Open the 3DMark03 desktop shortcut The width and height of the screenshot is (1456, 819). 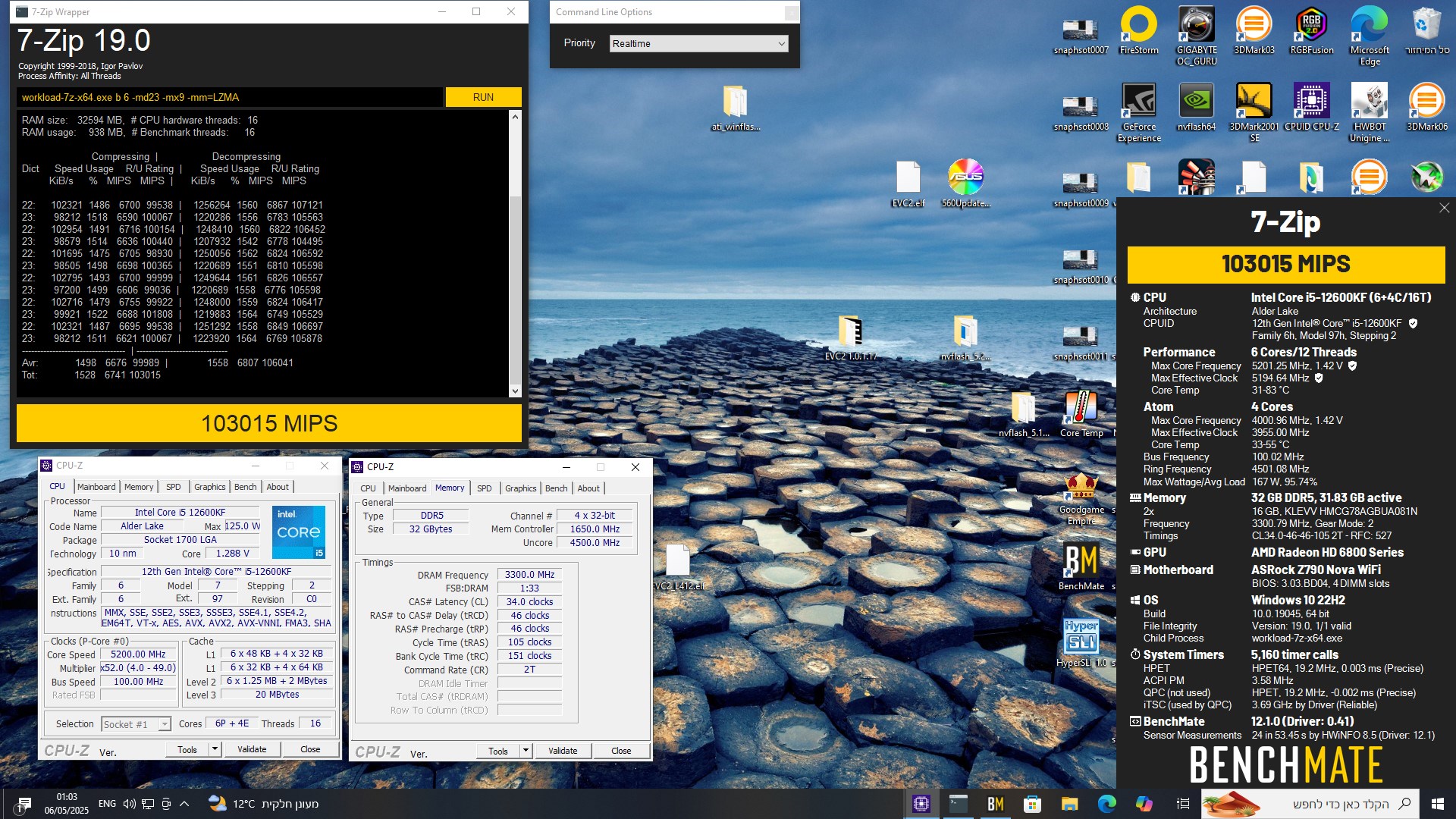coord(1254,30)
